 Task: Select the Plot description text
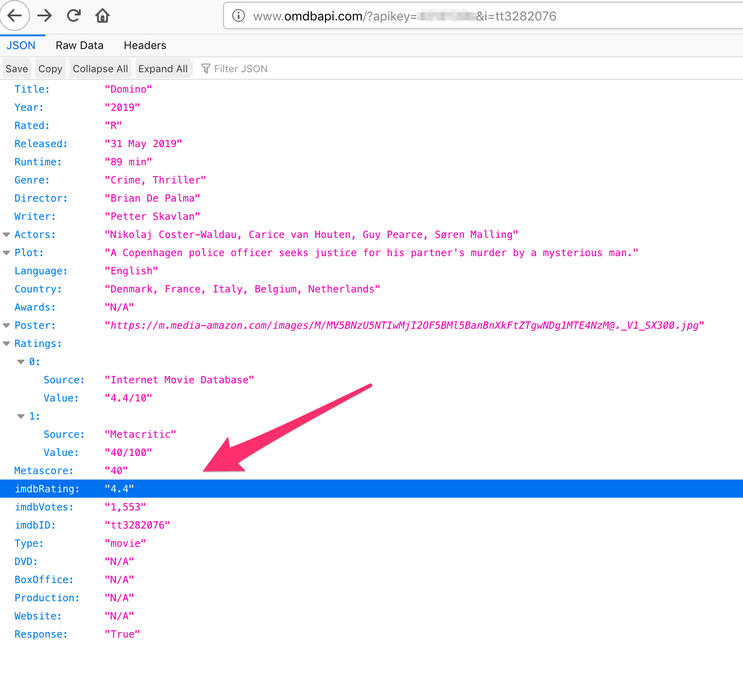[x=372, y=253]
